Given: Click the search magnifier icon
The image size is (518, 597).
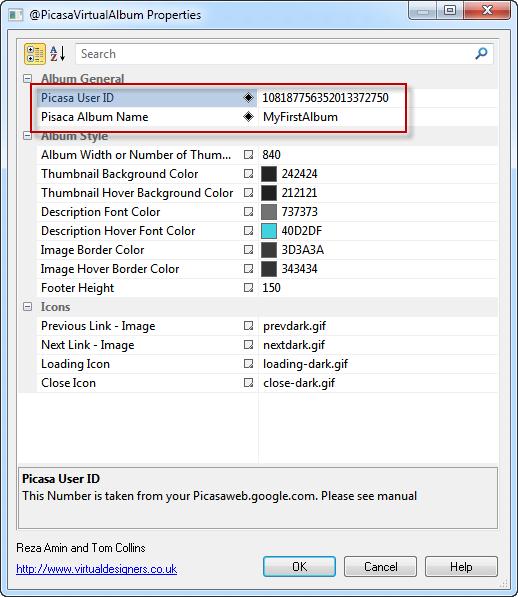Looking at the screenshot, I should coord(481,54).
